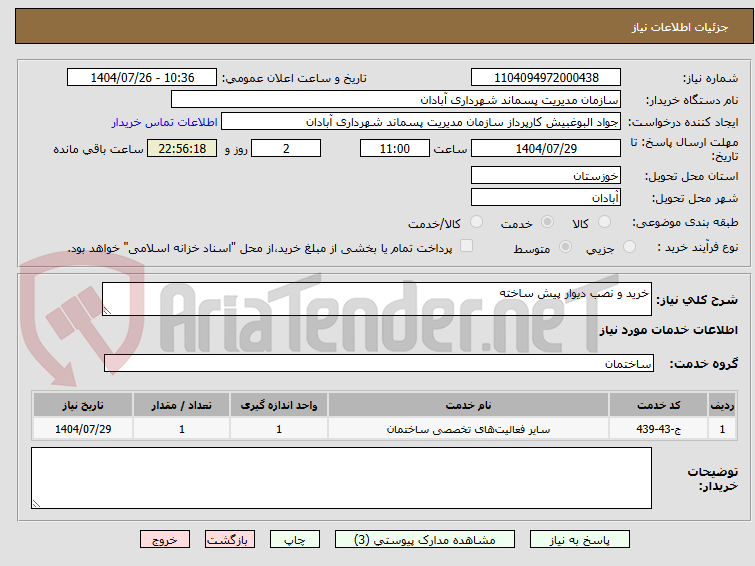The image size is (755, 566).
Task: Click the ساعت field showing 11:00
Action: (395, 148)
